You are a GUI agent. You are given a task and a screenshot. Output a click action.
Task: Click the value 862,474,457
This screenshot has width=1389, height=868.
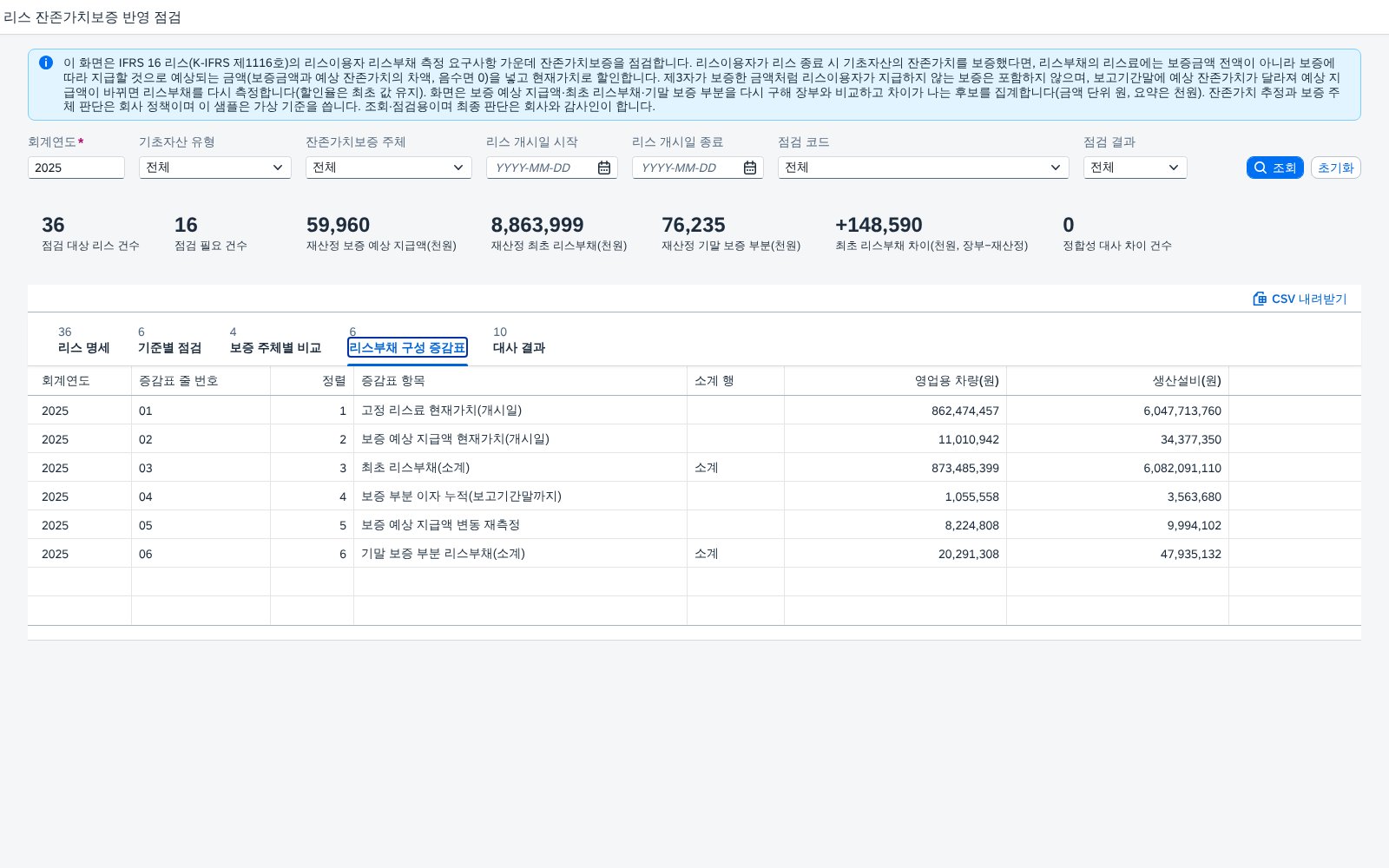click(x=965, y=411)
